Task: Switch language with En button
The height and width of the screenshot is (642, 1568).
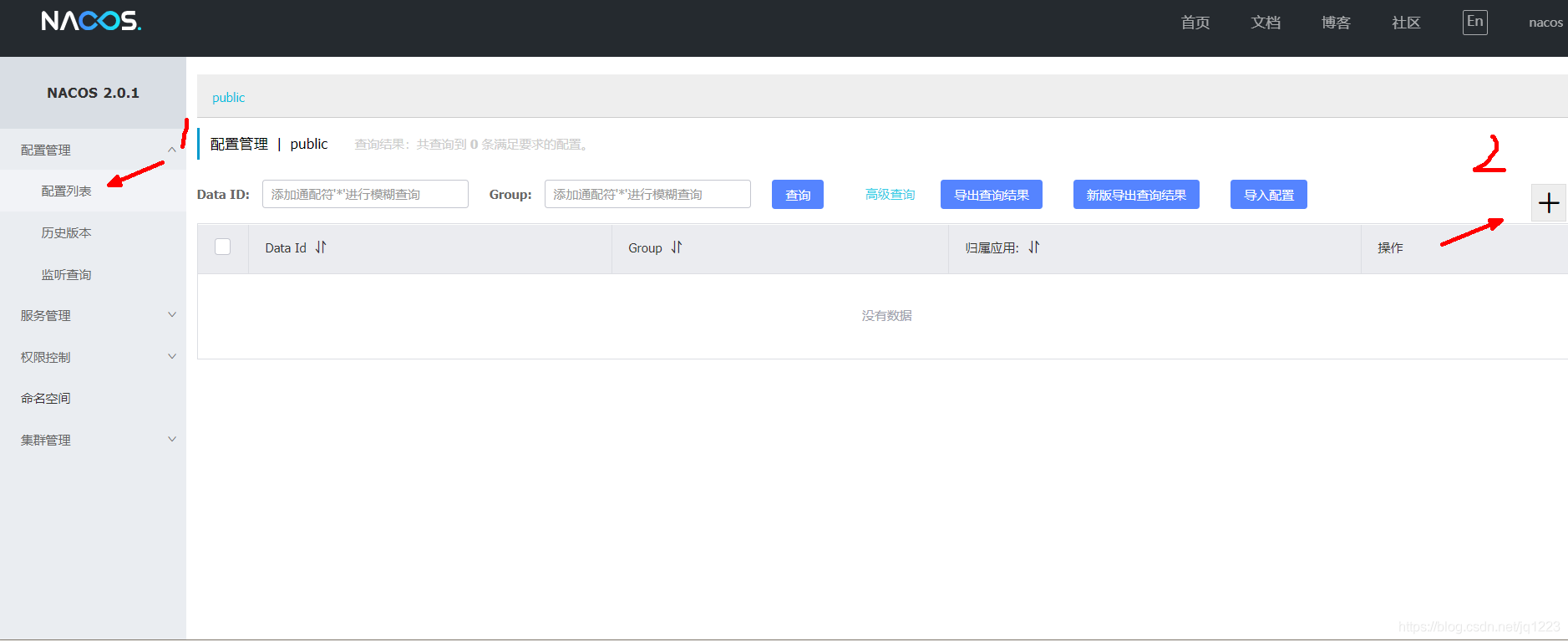Action: pyautogui.click(x=1475, y=22)
